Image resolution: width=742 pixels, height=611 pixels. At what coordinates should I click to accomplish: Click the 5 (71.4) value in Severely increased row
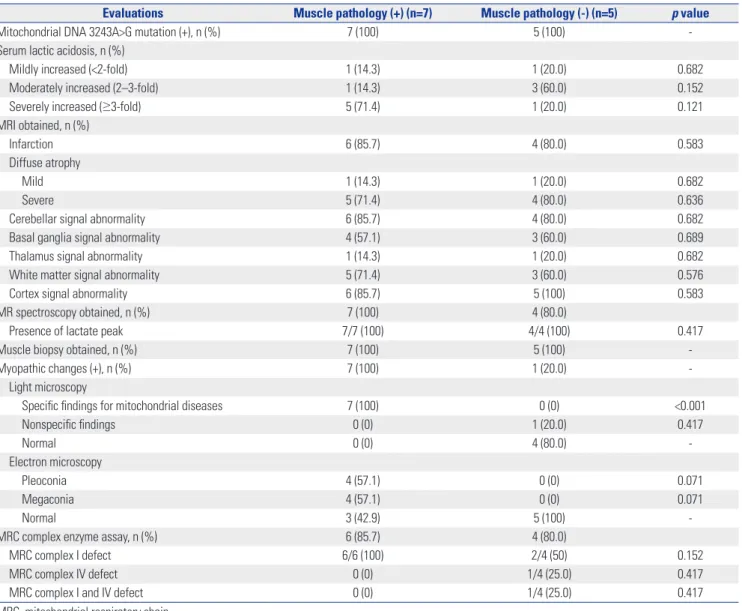tap(363, 107)
